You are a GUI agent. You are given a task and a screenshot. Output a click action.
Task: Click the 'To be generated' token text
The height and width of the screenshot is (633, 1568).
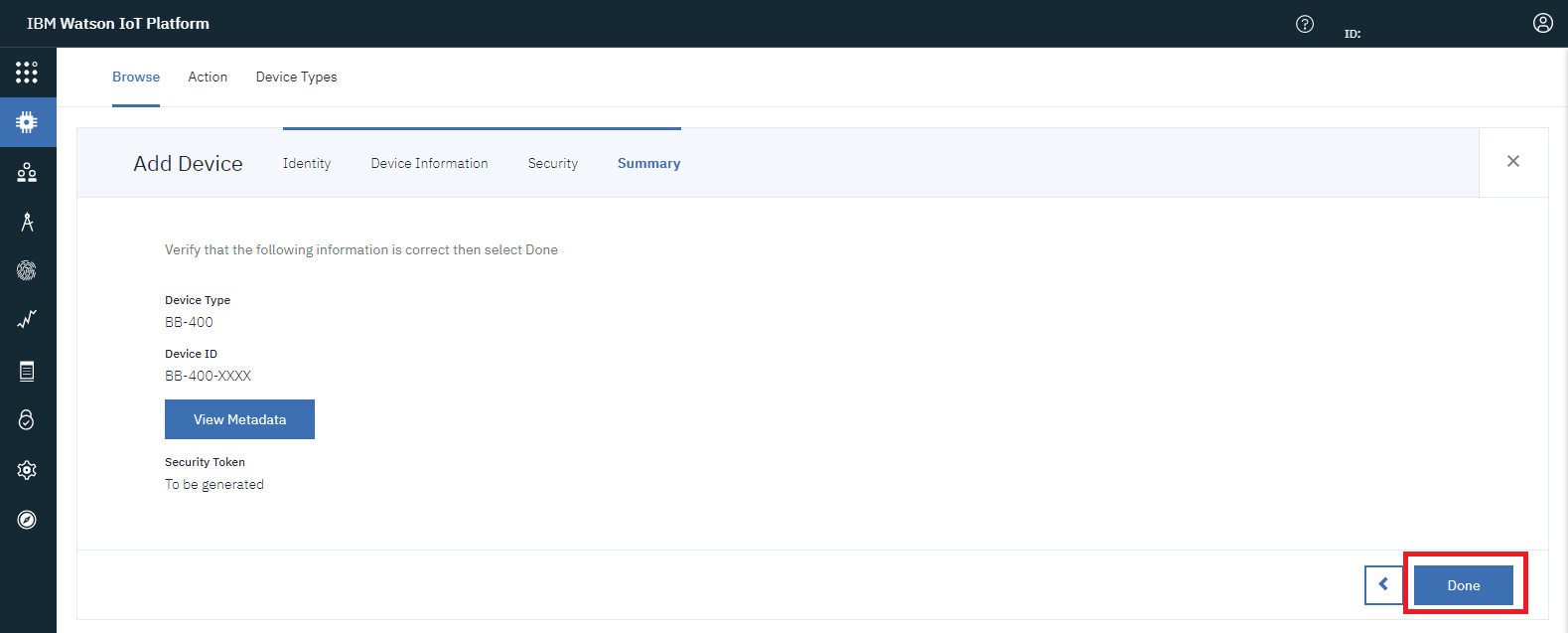click(x=214, y=485)
